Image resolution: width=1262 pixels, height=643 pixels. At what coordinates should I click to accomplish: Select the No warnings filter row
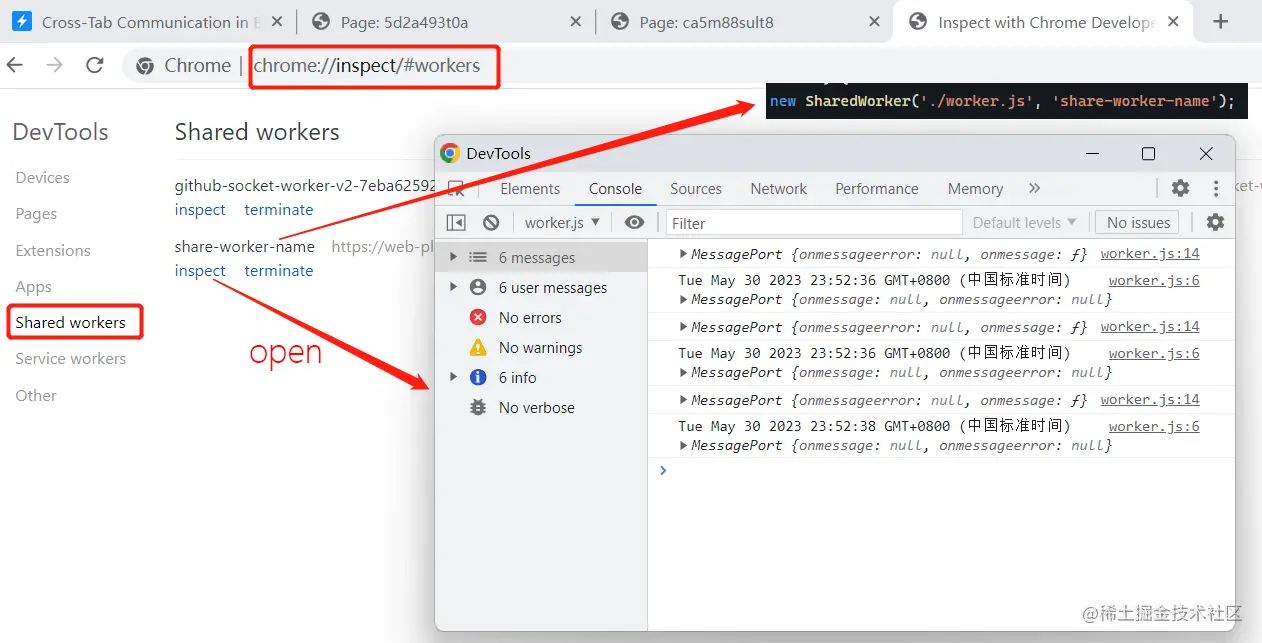coord(541,347)
